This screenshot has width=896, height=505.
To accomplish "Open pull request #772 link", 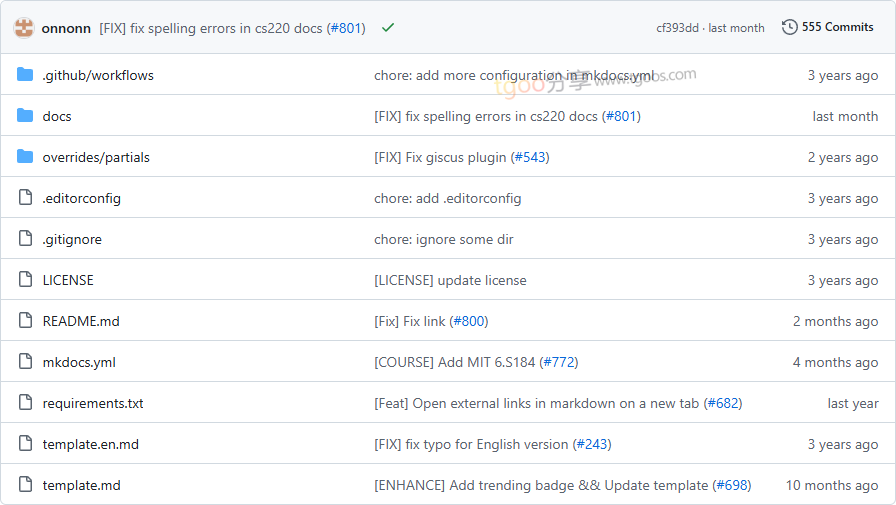I will 559,362.
